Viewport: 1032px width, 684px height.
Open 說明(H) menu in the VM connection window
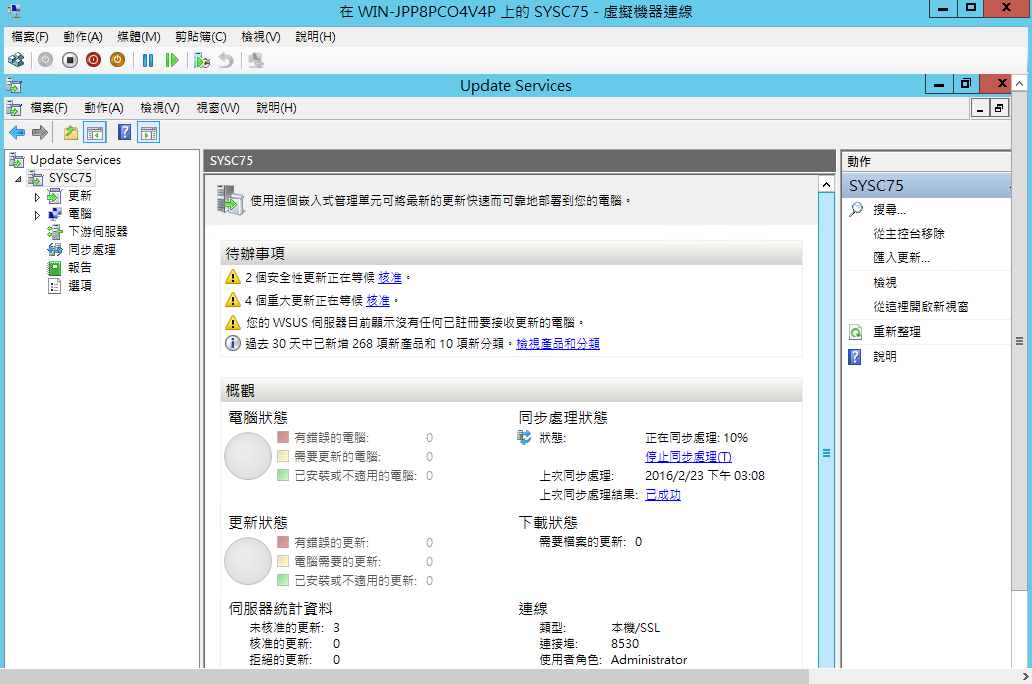315,37
